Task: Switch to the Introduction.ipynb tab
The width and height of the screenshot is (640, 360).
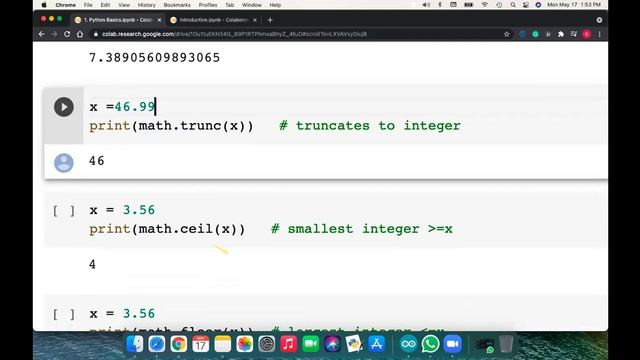Action: pyautogui.click(x=213, y=20)
